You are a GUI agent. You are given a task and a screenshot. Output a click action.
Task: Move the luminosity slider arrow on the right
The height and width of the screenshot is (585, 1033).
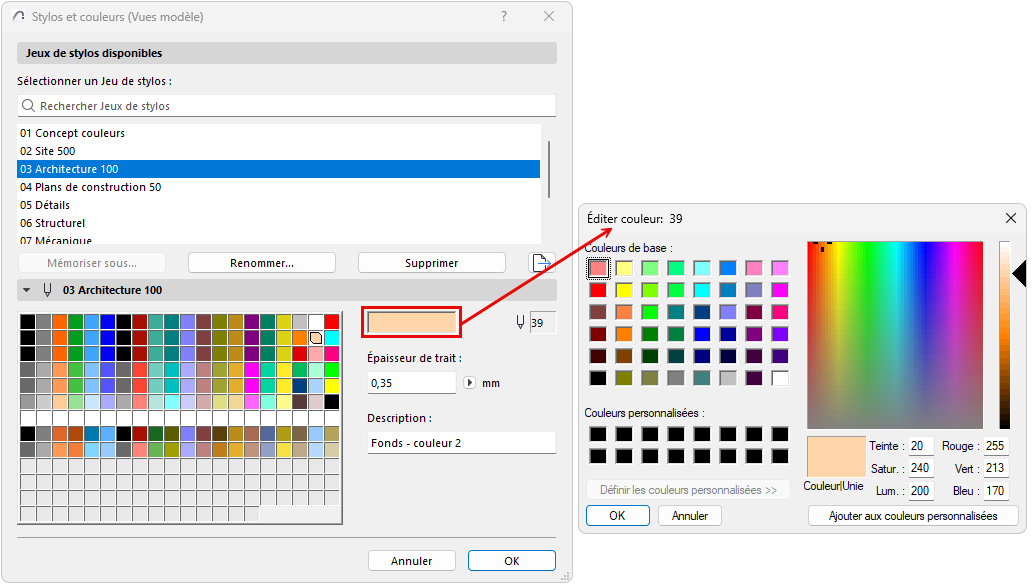coord(1017,272)
